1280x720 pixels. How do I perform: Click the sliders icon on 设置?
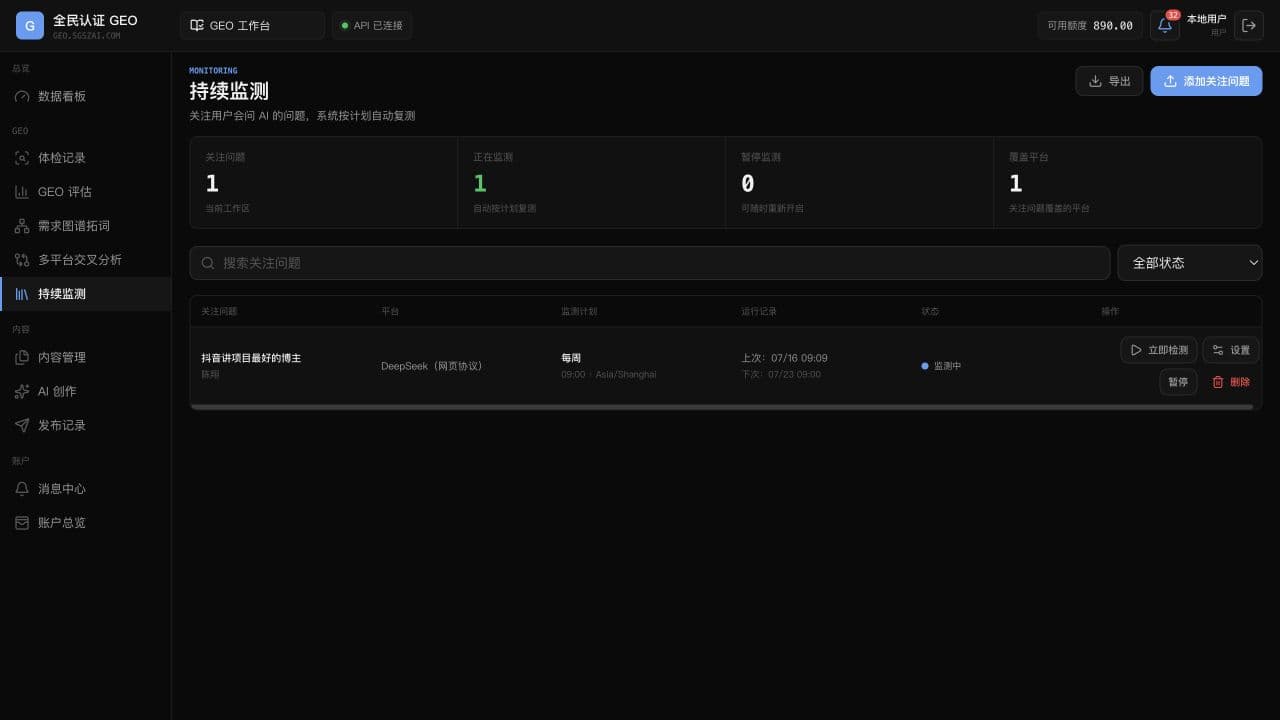click(x=1218, y=350)
